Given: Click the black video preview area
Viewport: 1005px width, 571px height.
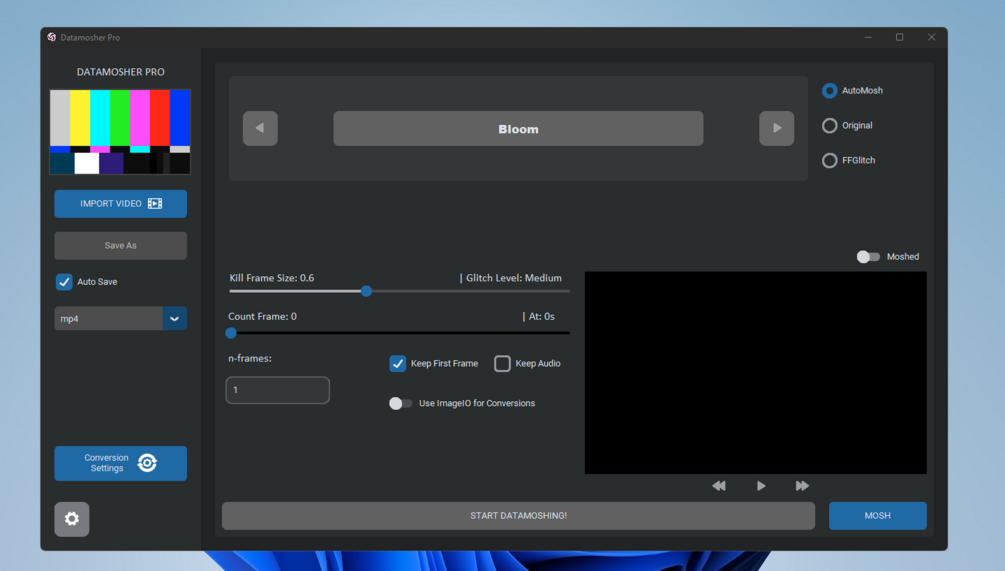Looking at the screenshot, I should (756, 373).
